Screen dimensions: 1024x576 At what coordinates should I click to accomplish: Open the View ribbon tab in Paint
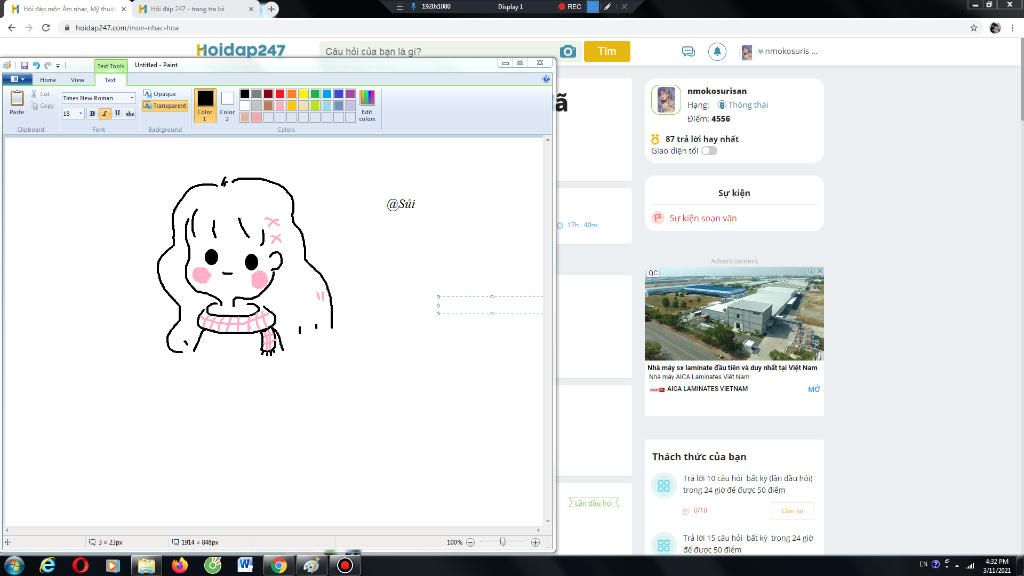click(78, 80)
